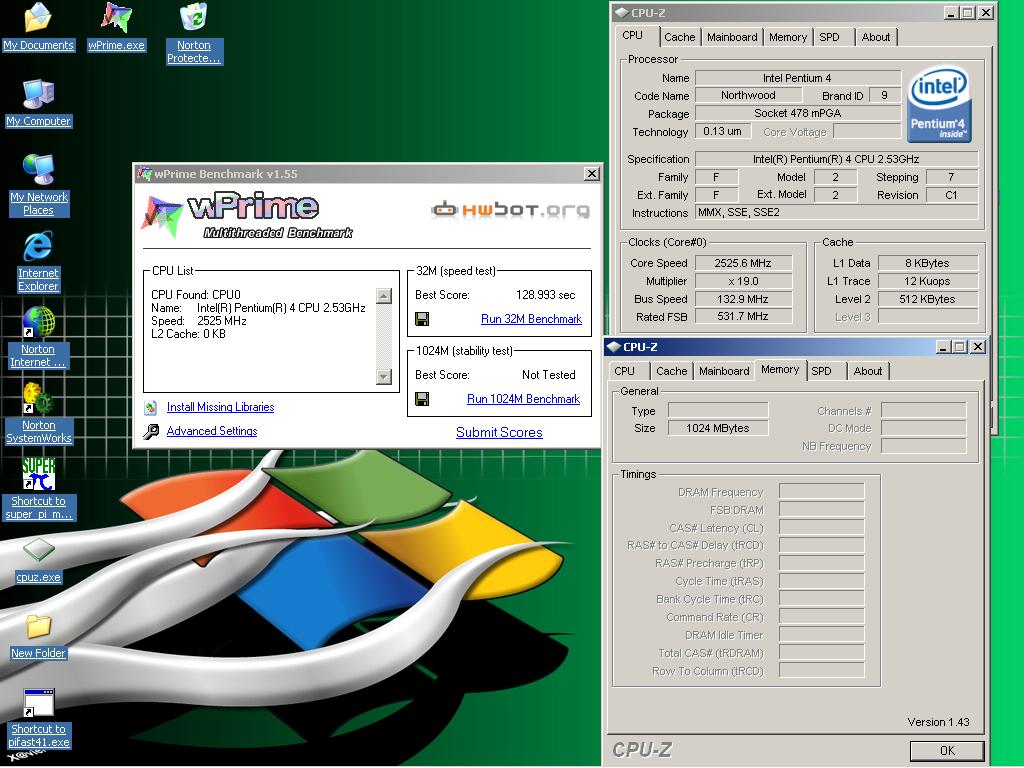
Task: Click the Code Name field Northwood
Action: (748, 95)
